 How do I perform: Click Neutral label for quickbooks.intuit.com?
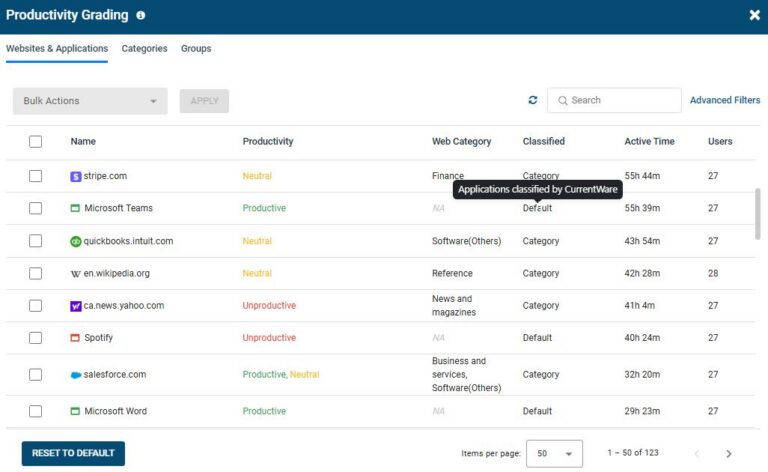257,241
